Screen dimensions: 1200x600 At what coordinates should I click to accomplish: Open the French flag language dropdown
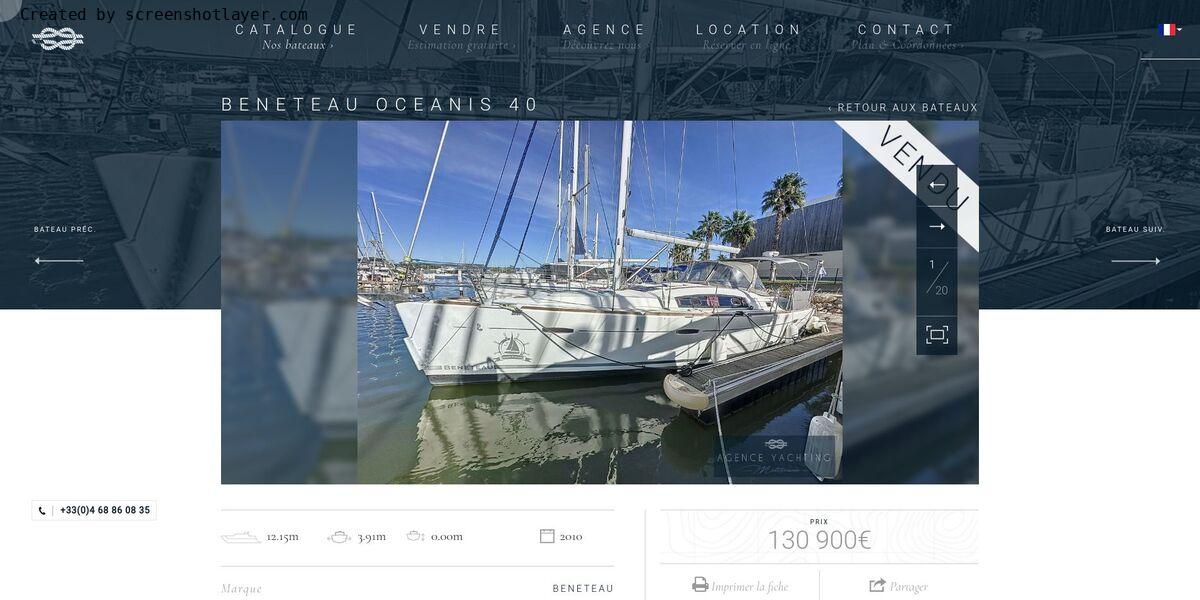click(1170, 30)
